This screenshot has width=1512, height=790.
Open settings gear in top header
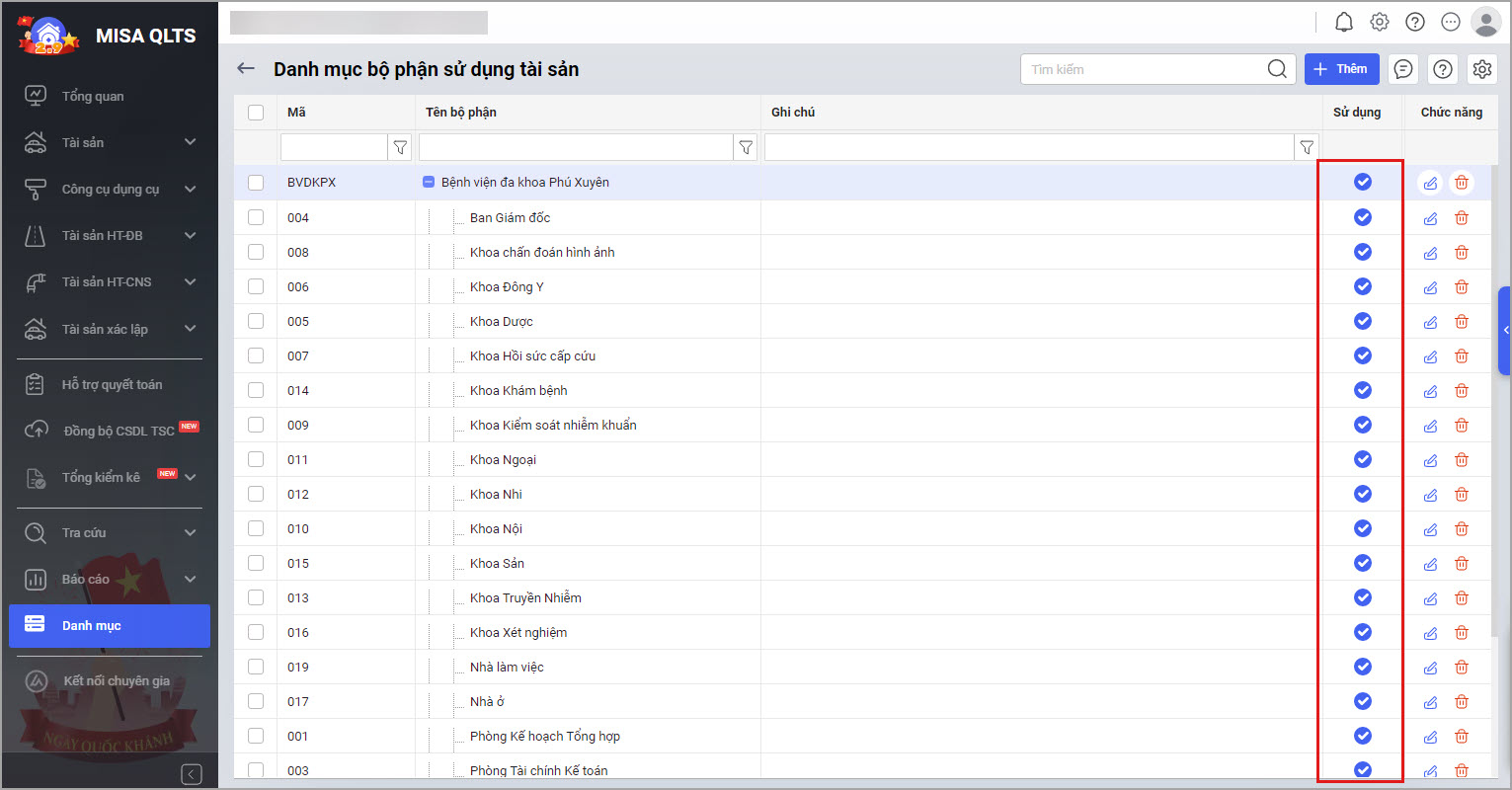point(1380,22)
